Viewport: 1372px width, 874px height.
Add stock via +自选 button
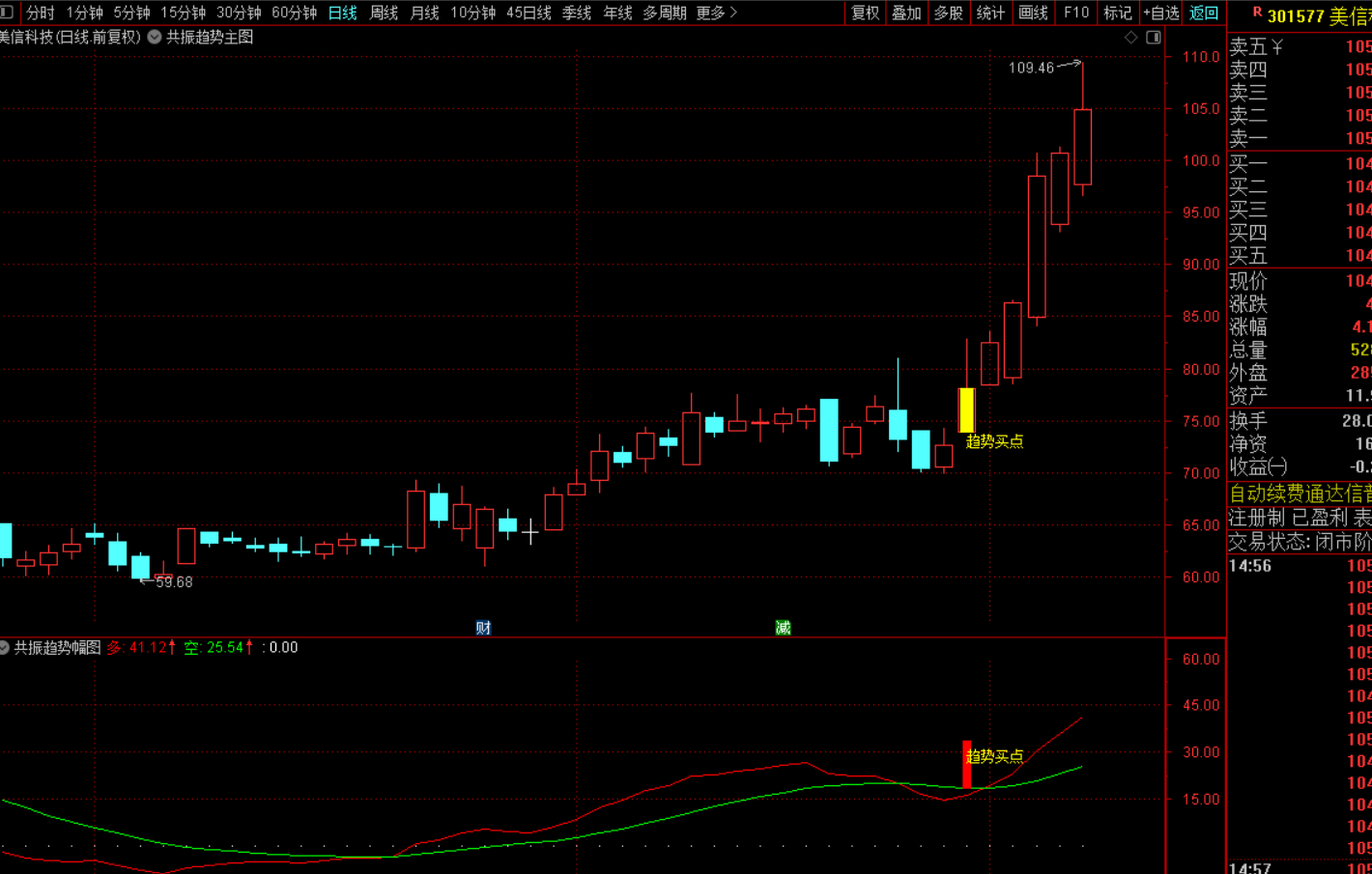[1160, 13]
